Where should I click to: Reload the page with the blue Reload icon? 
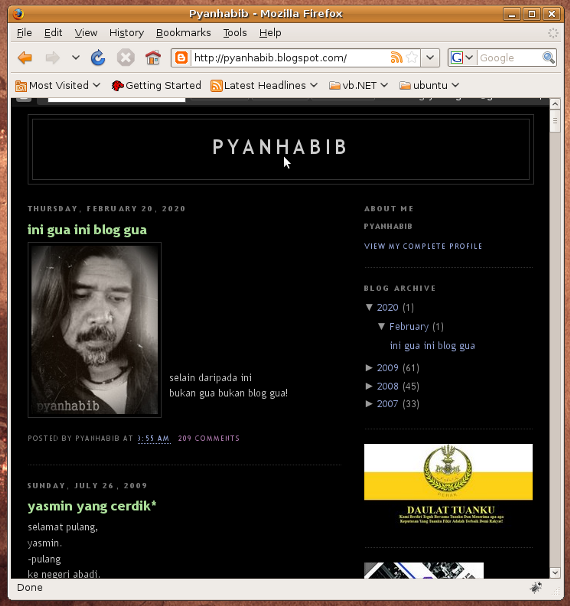click(x=98, y=58)
